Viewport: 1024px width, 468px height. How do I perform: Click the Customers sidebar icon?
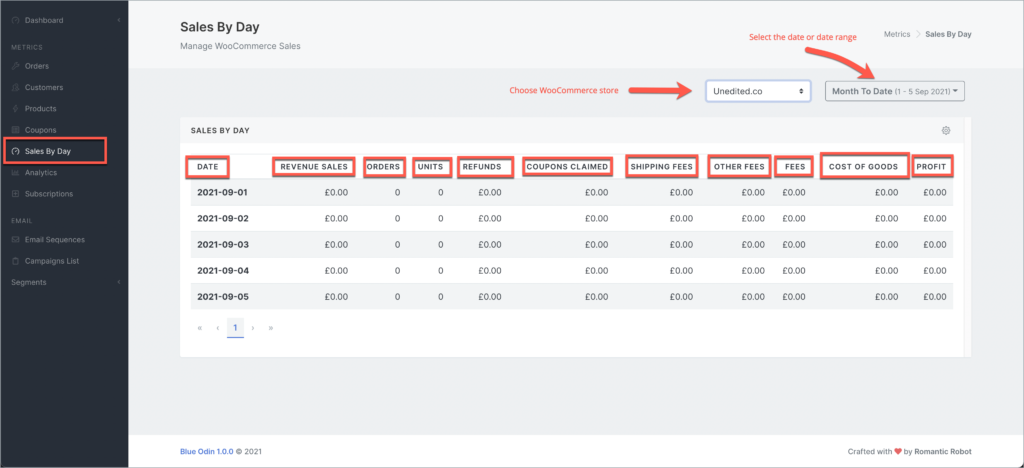(15, 87)
